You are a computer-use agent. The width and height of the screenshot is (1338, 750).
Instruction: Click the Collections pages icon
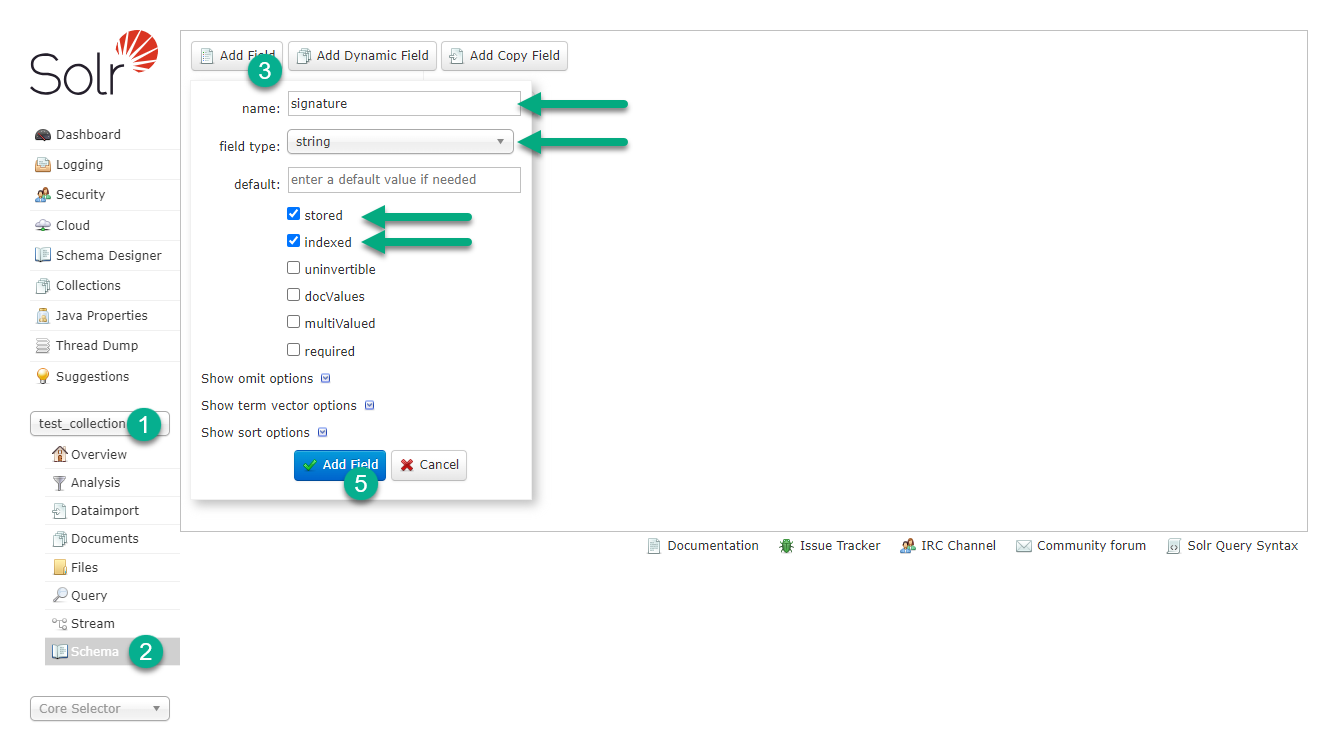click(42, 286)
